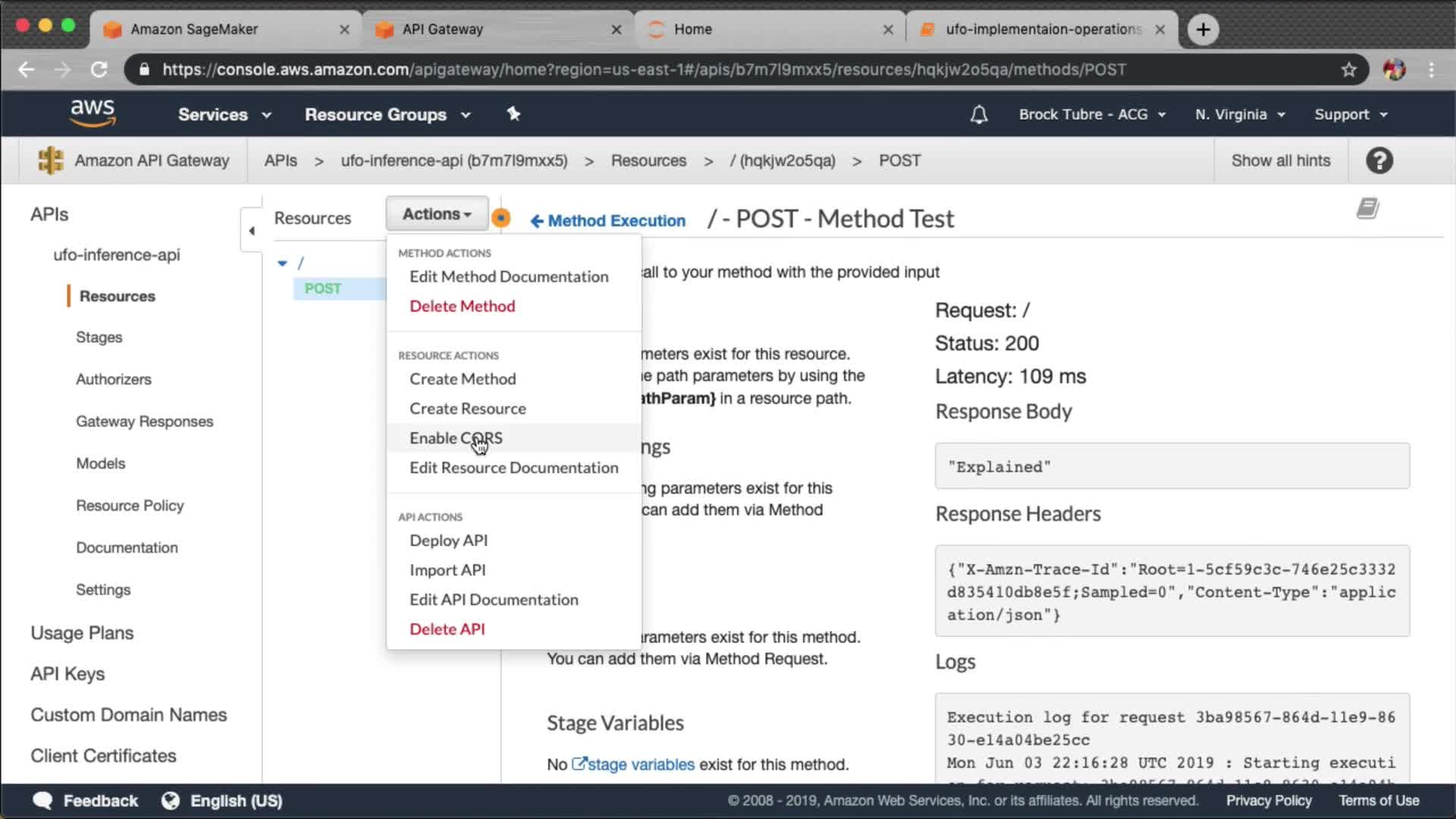1456x819 pixels.
Task: Reload the browser page
Action: pos(99,70)
